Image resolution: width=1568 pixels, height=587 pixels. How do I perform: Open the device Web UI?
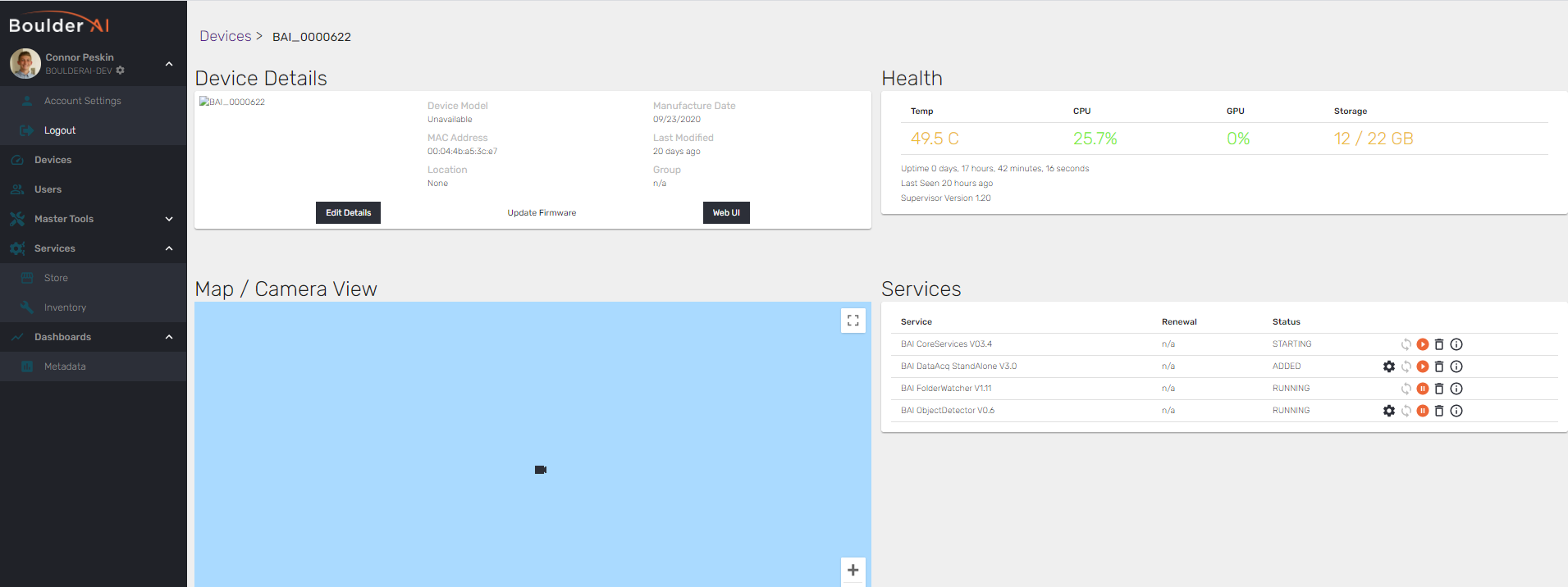(726, 212)
